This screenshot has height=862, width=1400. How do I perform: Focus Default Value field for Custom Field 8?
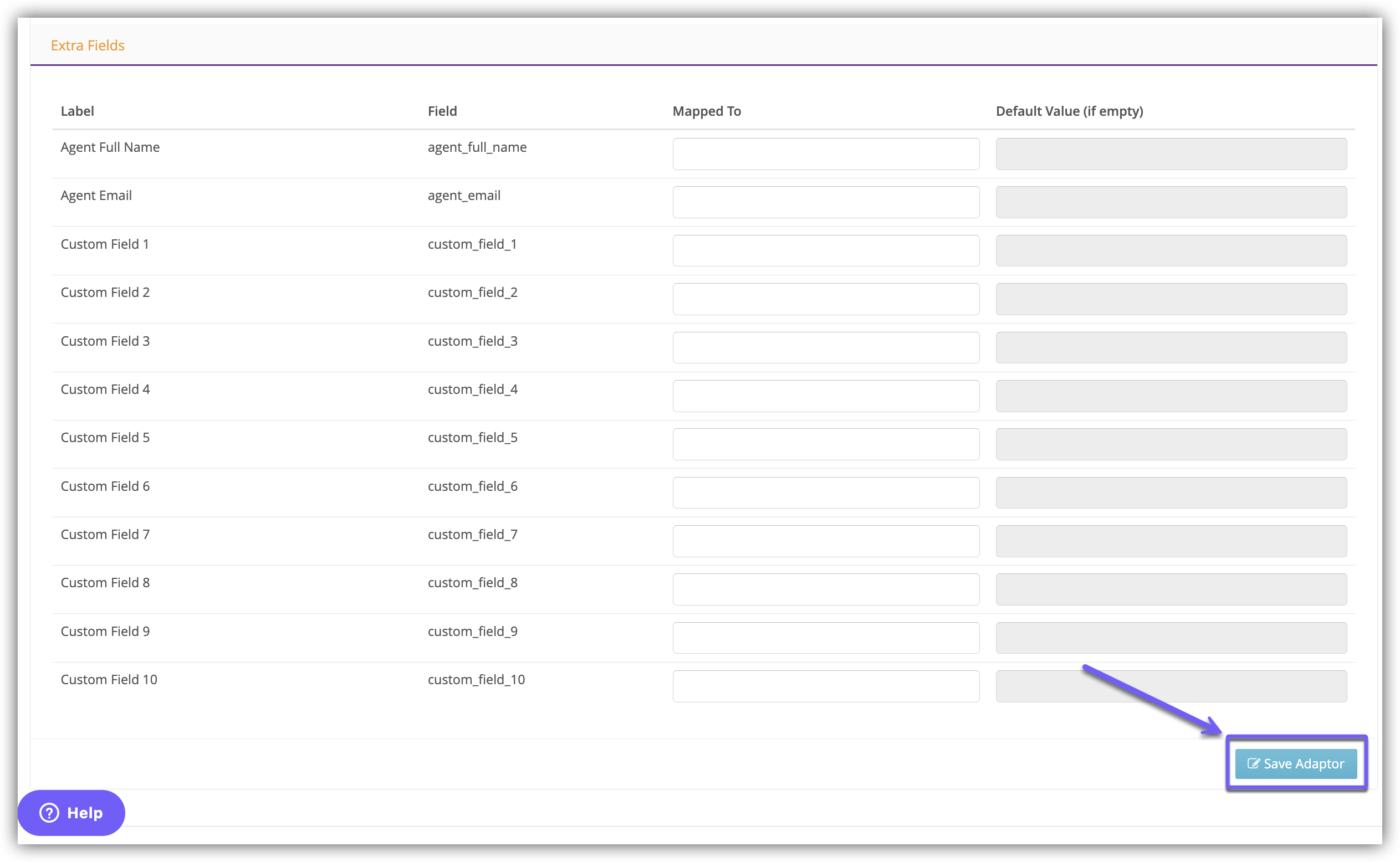[x=1171, y=589]
